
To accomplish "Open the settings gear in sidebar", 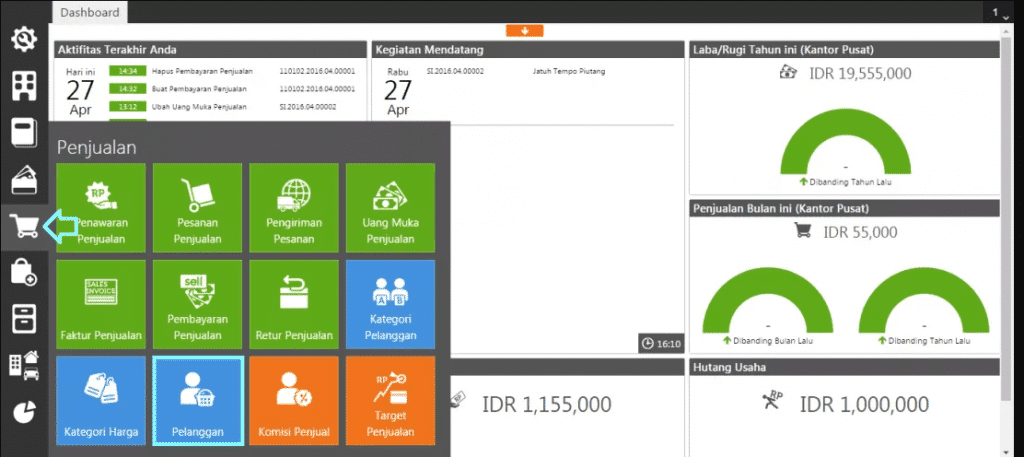I will 24,39.
